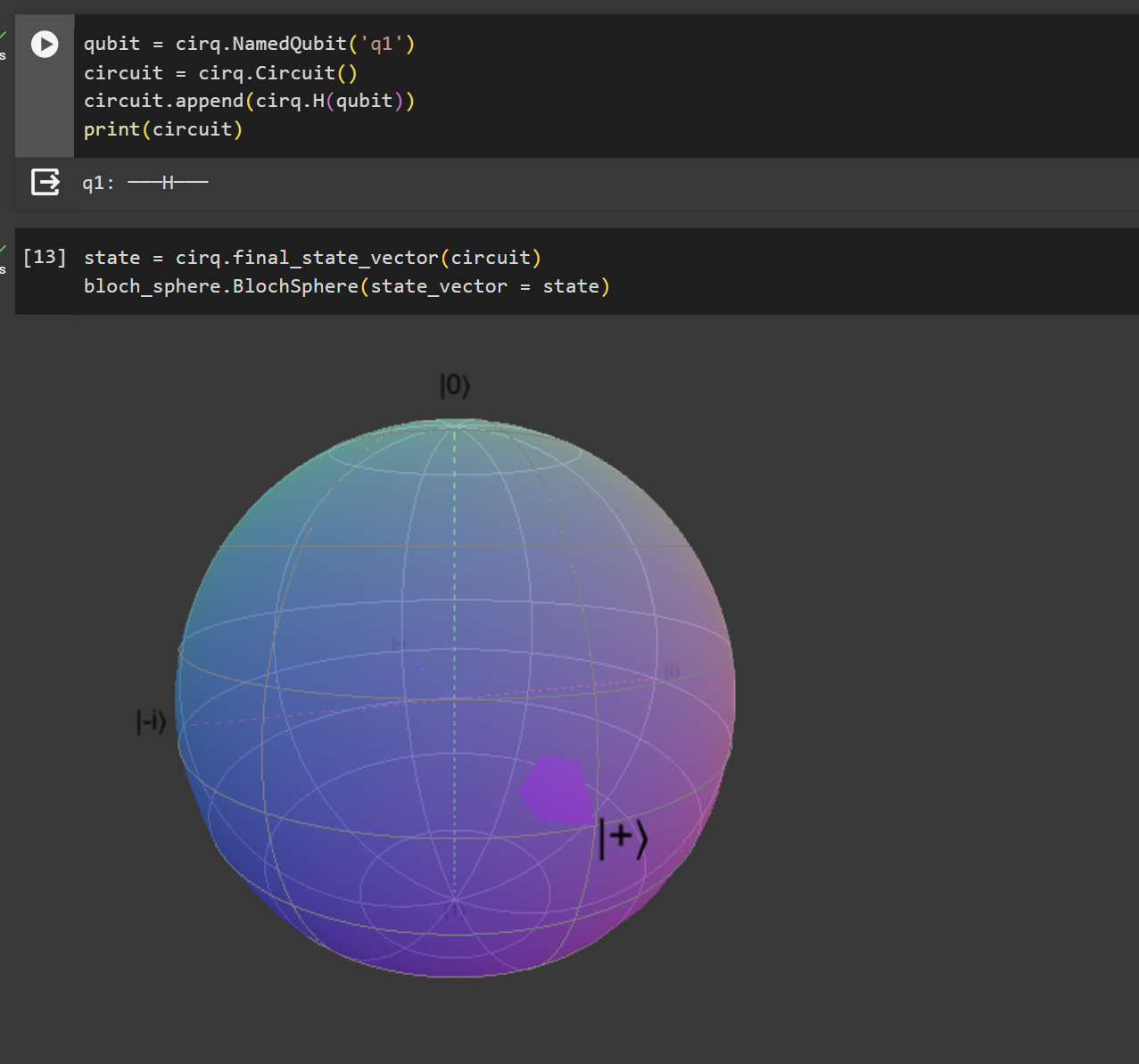The height and width of the screenshot is (1064, 1139).
Task: Run the first cell with play button
Action: pyautogui.click(x=45, y=44)
